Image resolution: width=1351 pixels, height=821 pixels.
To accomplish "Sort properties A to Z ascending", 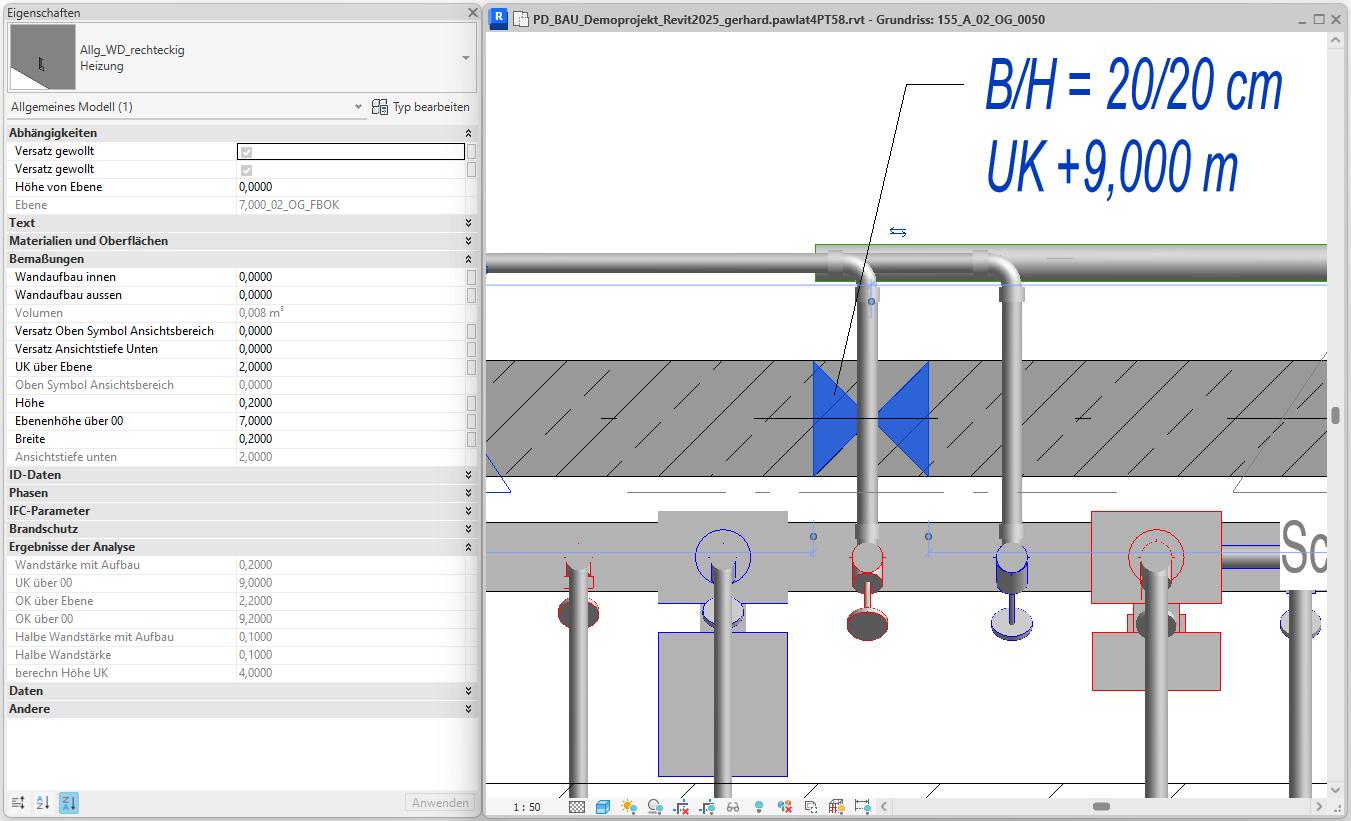I will (x=43, y=803).
